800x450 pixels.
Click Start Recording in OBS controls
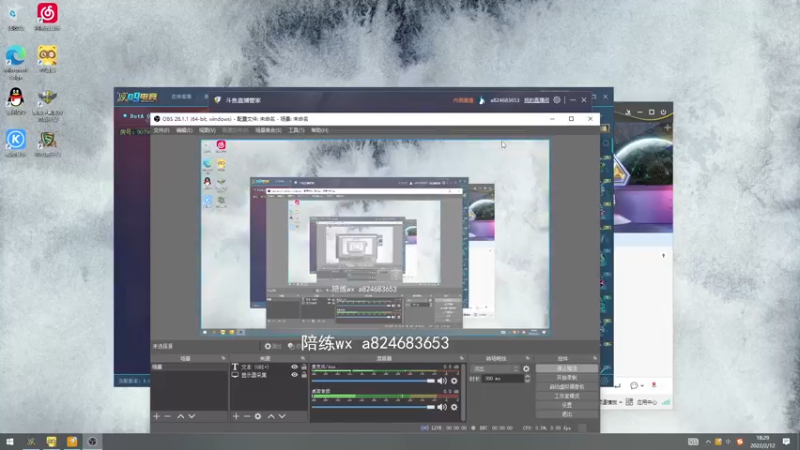pyautogui.click(x=567, y=378)
